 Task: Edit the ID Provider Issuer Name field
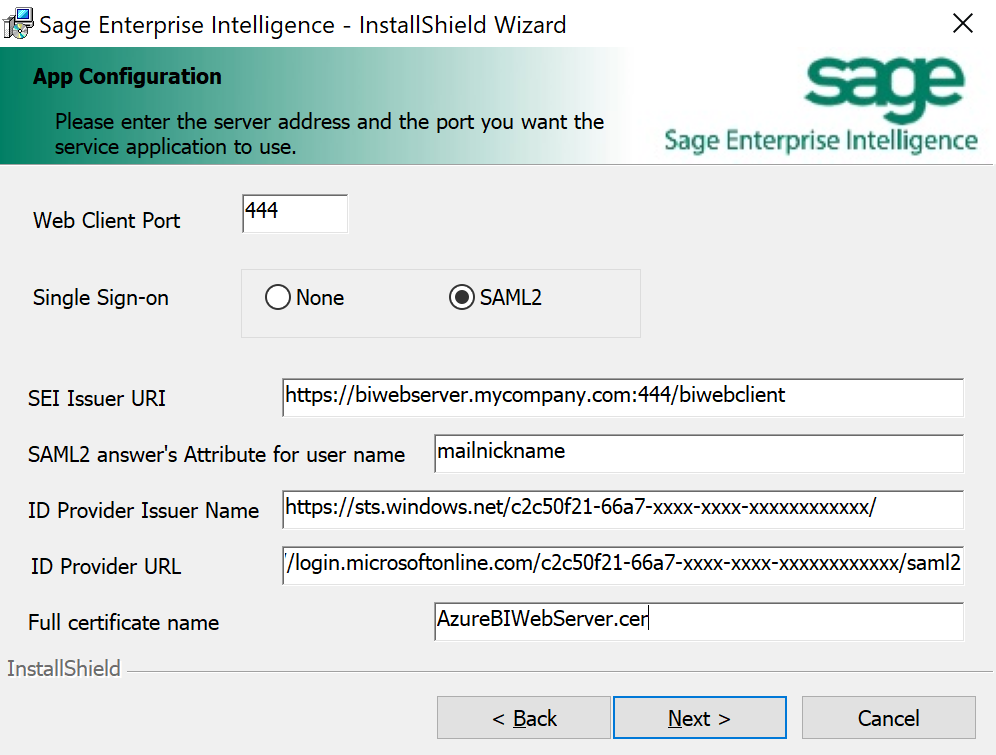622,509
